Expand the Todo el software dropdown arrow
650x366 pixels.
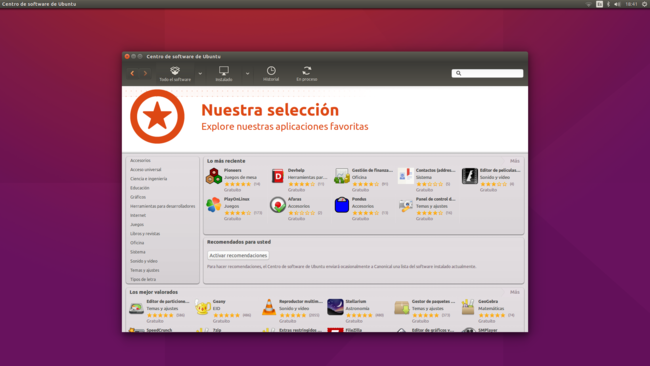pyautogui.click(x=200, y=74)
